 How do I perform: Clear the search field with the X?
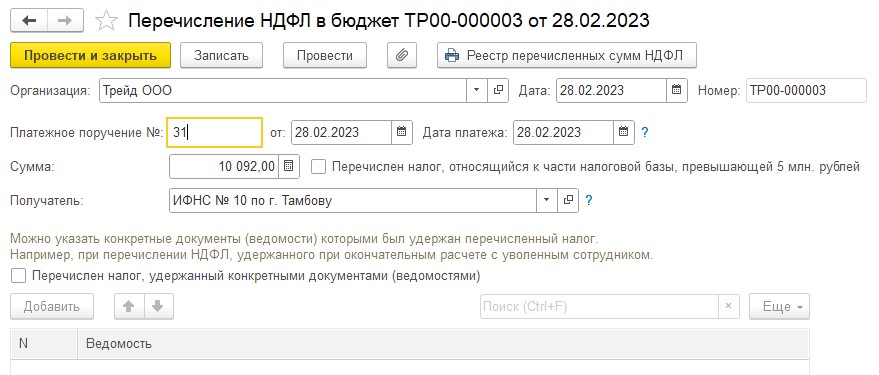pos(729,306)
